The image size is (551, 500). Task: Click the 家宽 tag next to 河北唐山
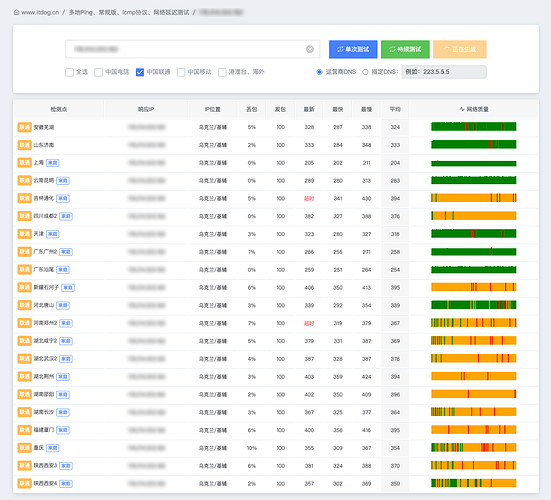point(63,305)
